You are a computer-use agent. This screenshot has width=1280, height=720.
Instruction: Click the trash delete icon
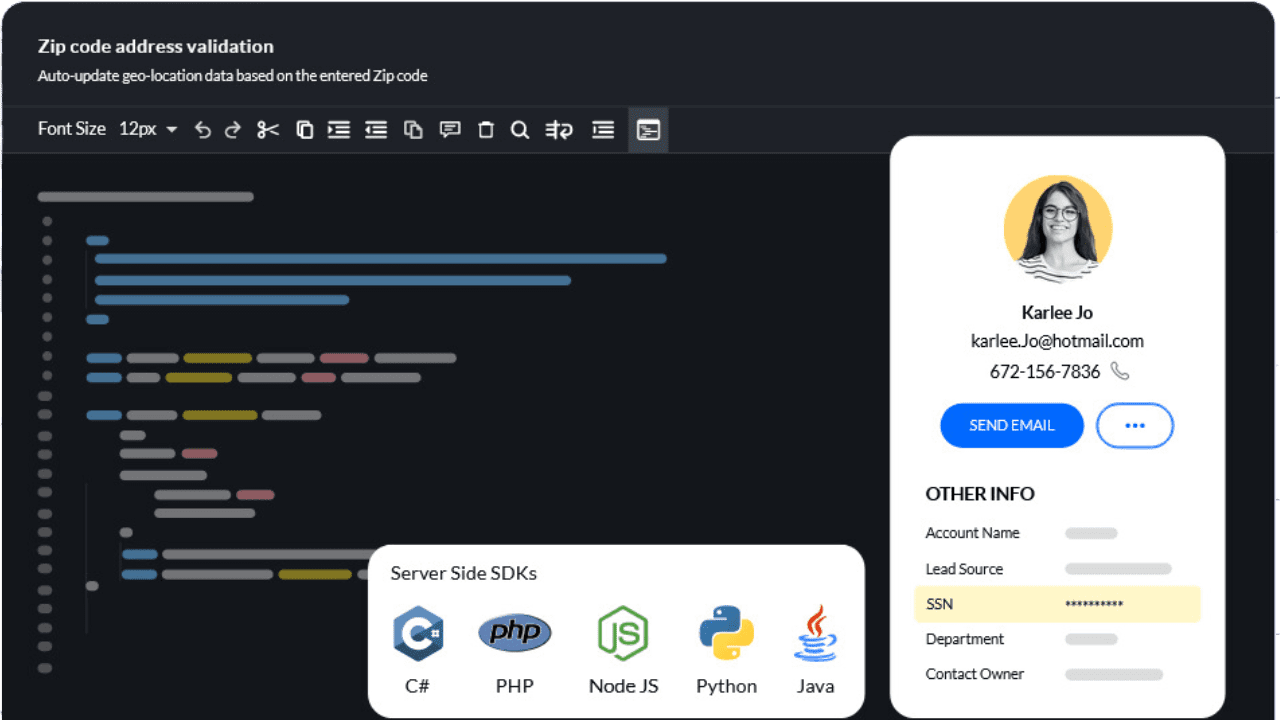click(486, 130)
